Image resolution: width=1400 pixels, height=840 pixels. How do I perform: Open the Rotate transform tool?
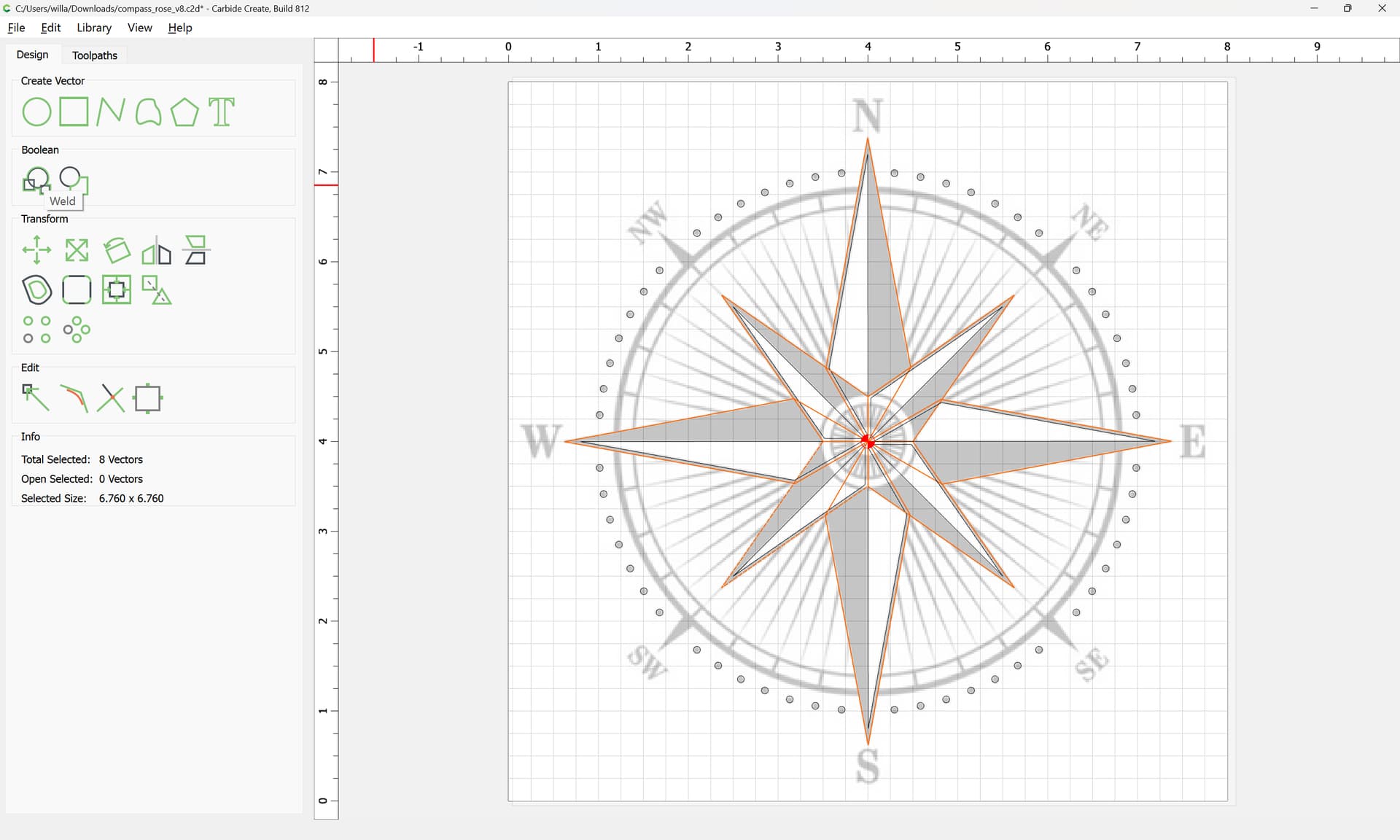click(117, 250)
